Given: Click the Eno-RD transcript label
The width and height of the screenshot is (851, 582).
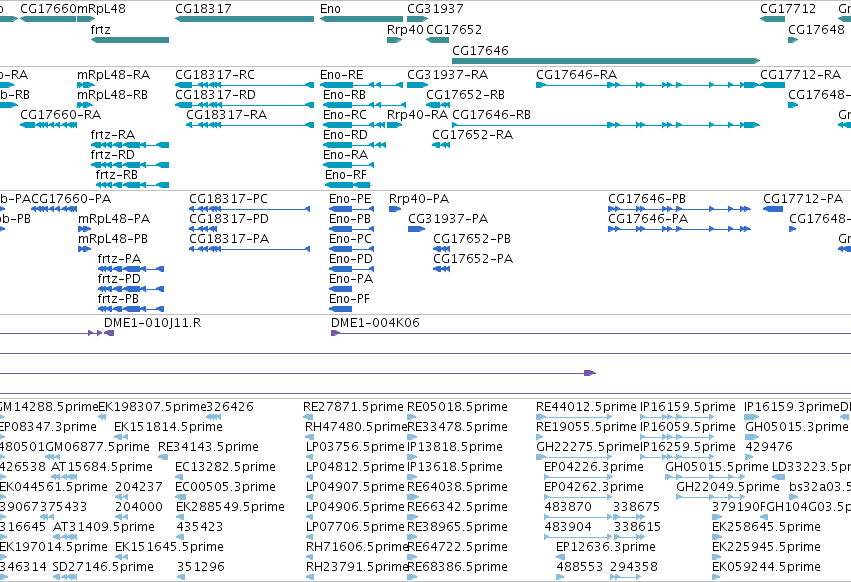Looking at the screenshot, I should tap(345, 135).
